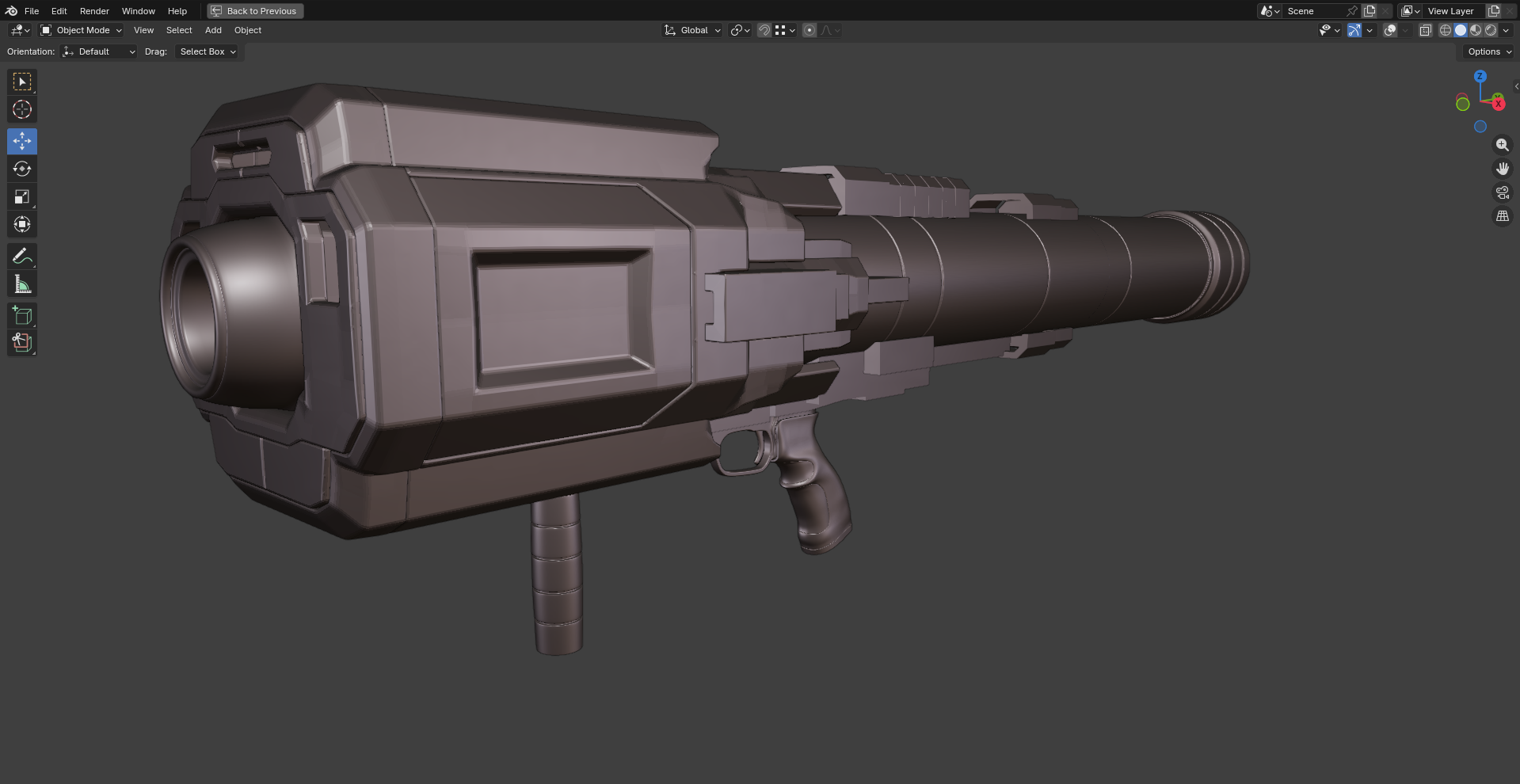Enable proportional editing toggle
Screen dimensions: 1520x784
[x=809, y=30]
